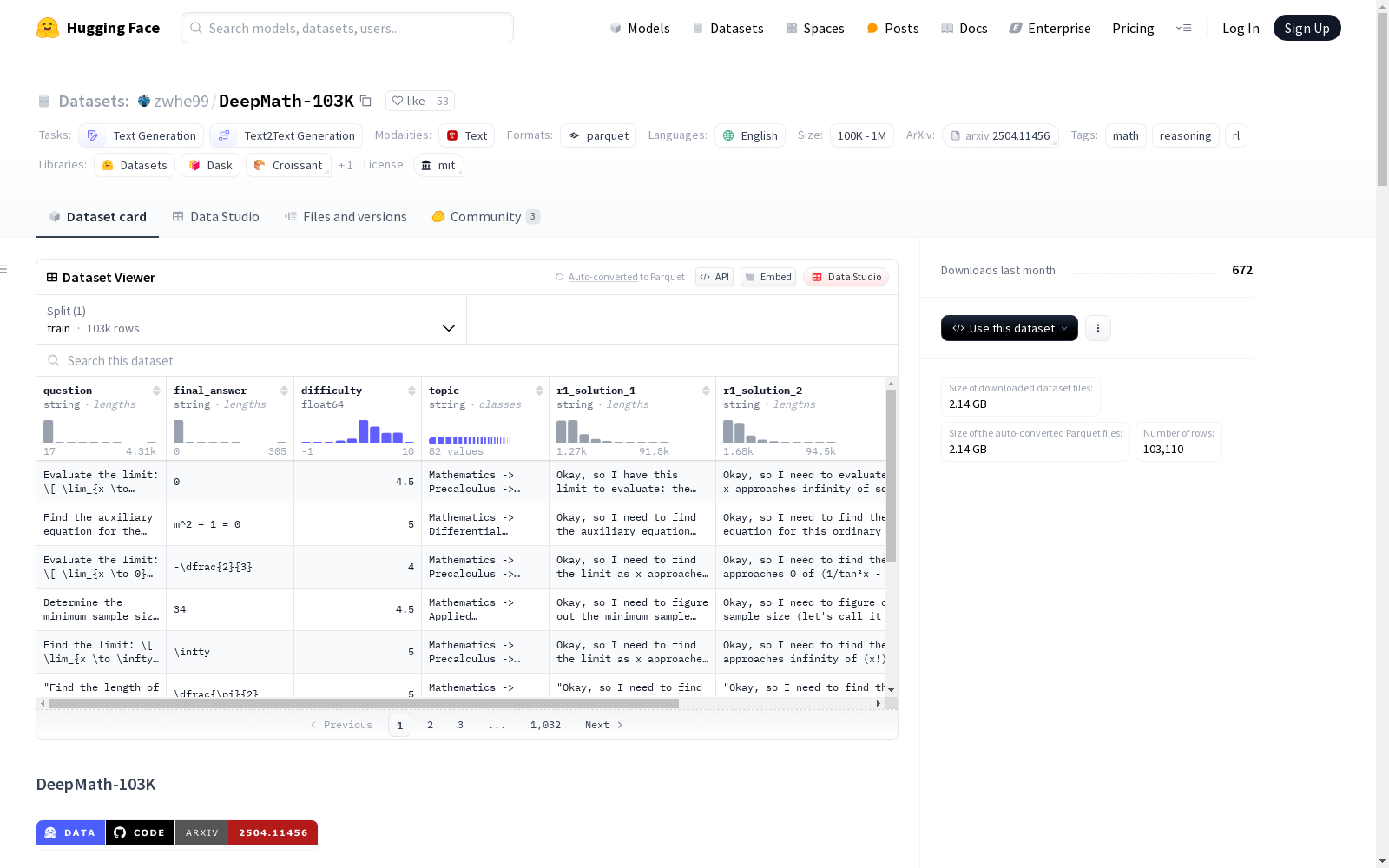Click the Hugging Face logo icon

(x=48, y=28)
